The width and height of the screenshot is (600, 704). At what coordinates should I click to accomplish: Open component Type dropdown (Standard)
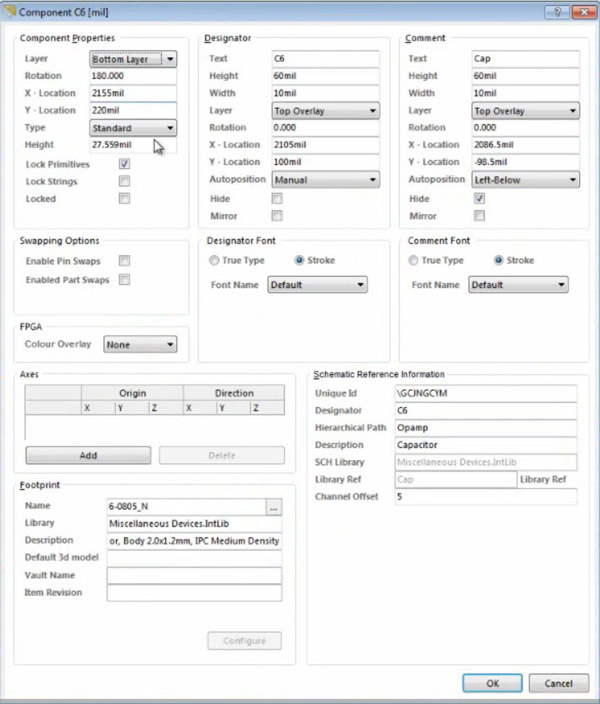[133, 128]
